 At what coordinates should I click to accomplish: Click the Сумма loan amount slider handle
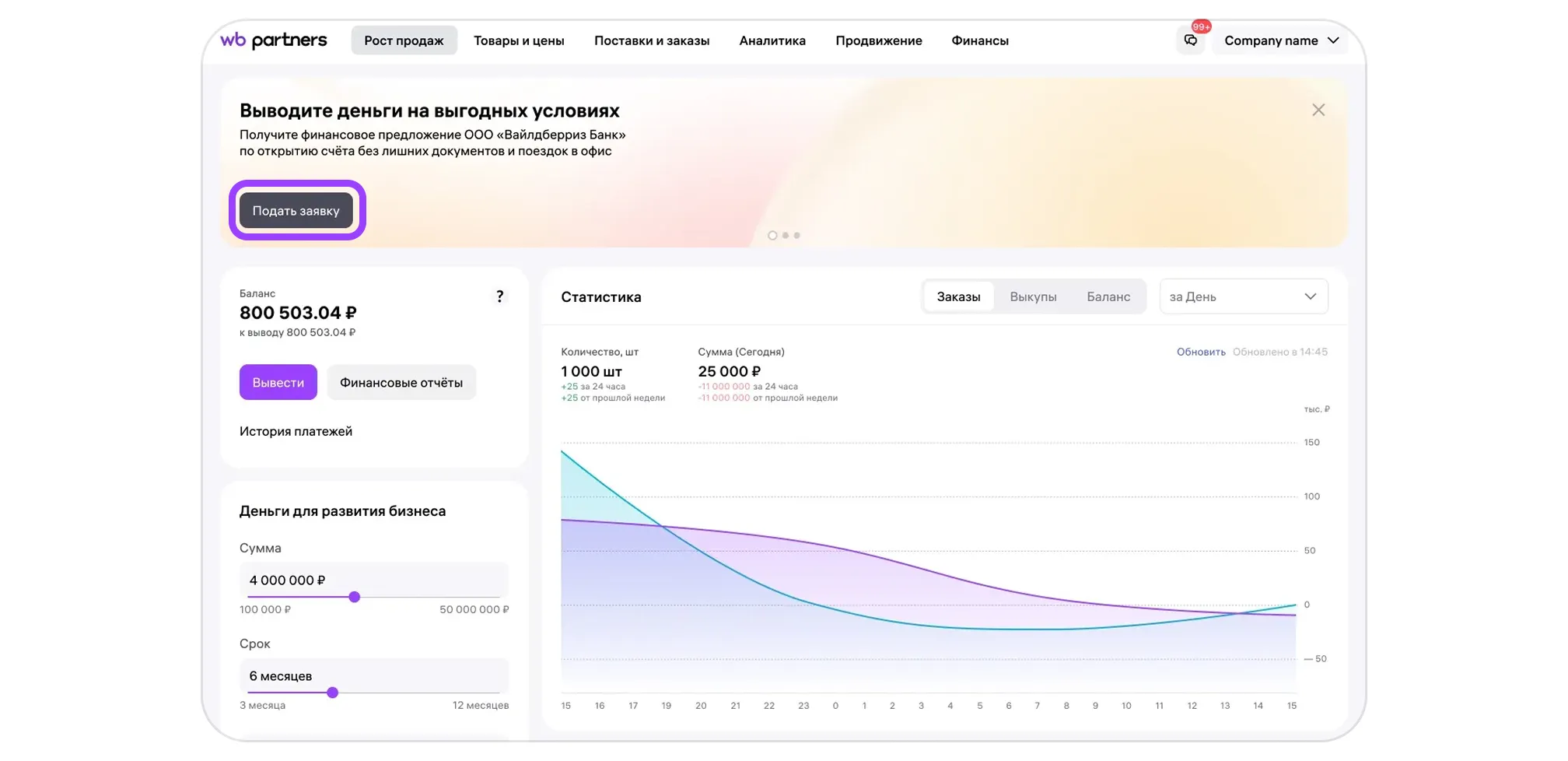click(x=354, y=597)
